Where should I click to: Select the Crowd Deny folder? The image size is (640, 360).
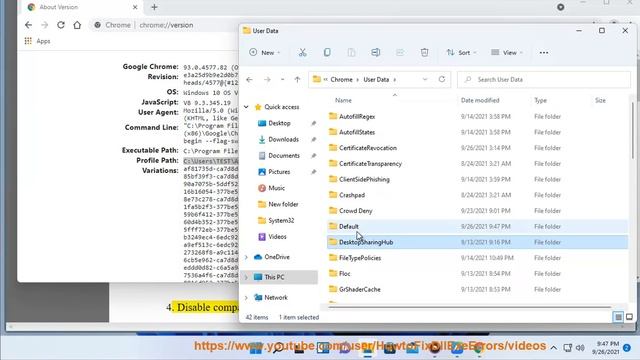click(477, 211)
